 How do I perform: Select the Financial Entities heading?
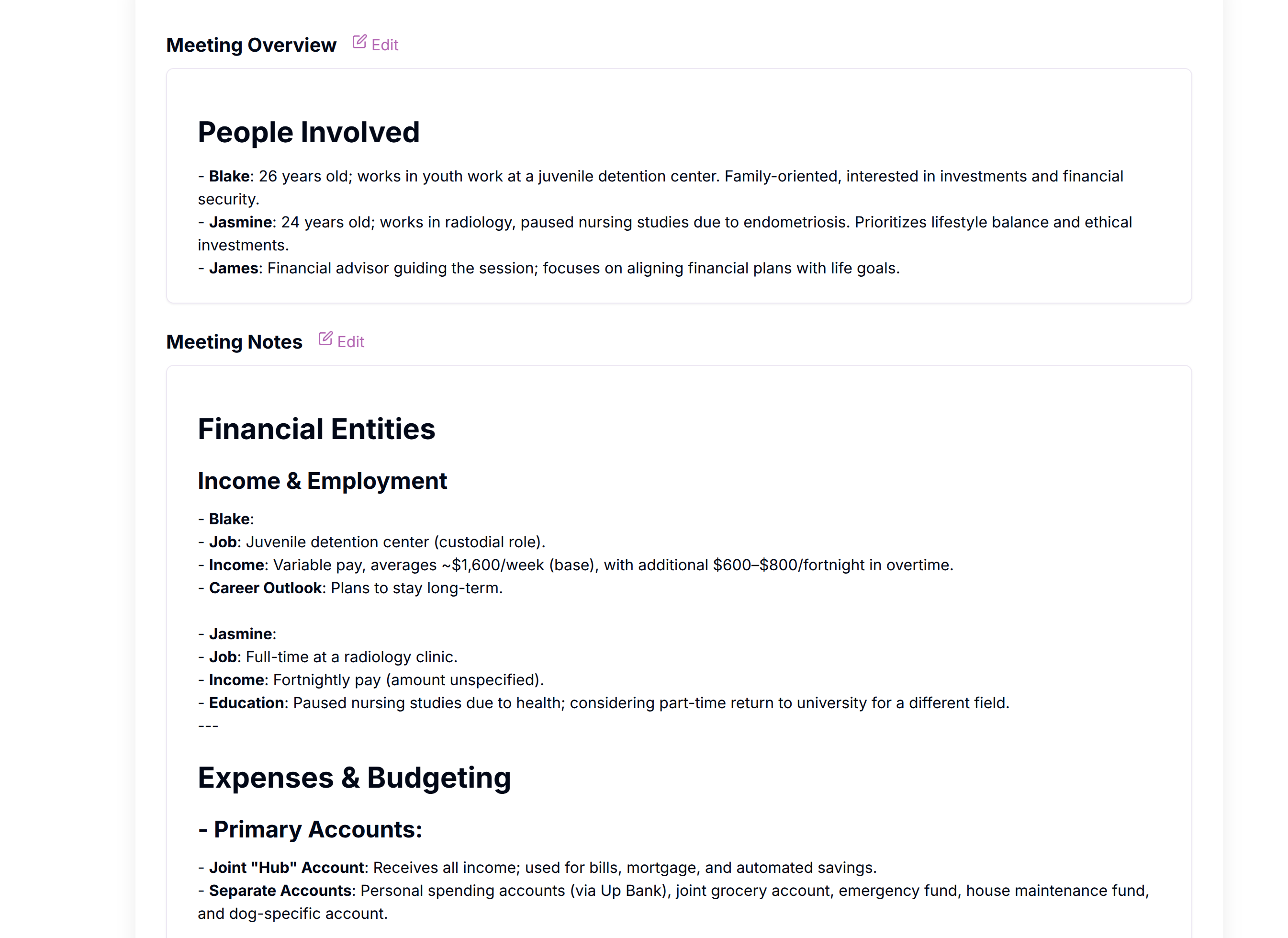point(316,429)
